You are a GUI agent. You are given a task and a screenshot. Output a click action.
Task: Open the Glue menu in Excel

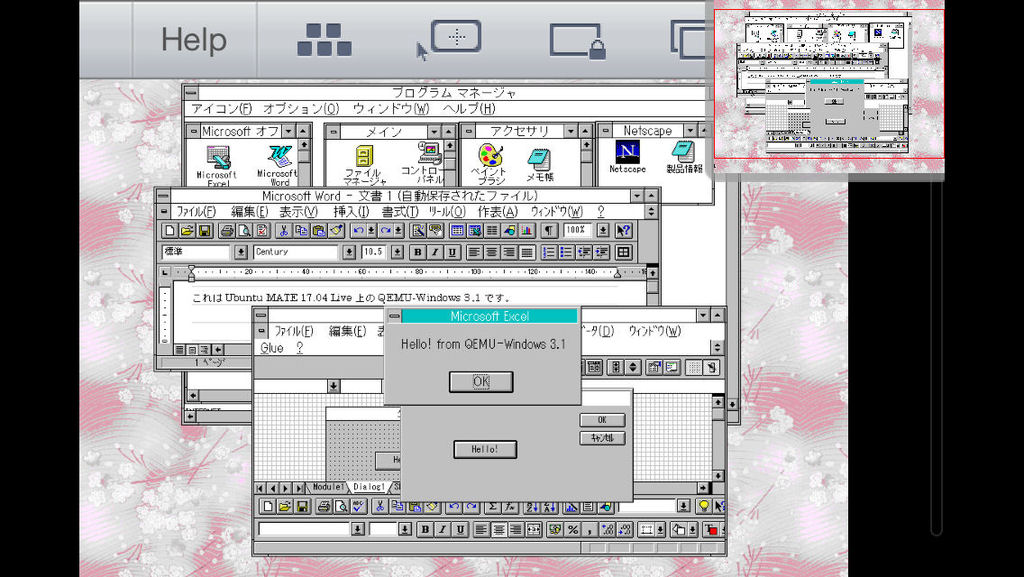272,348
